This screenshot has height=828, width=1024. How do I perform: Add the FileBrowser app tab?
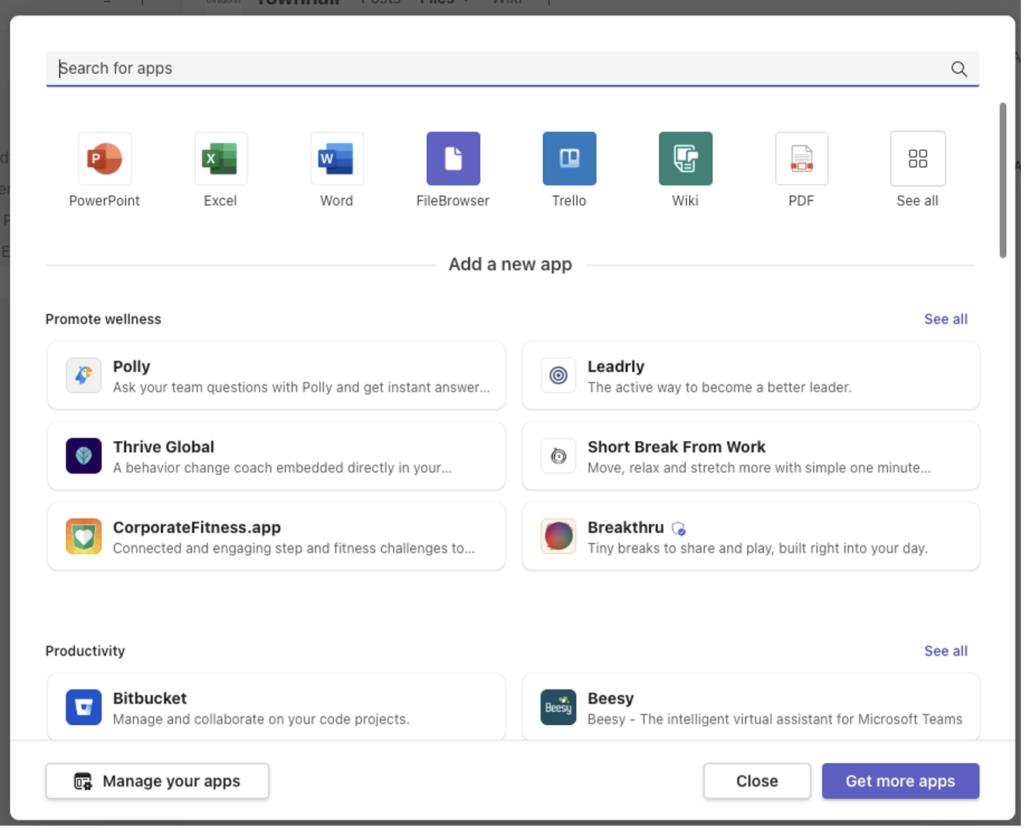pyautogui.click(x=453, y=159)
